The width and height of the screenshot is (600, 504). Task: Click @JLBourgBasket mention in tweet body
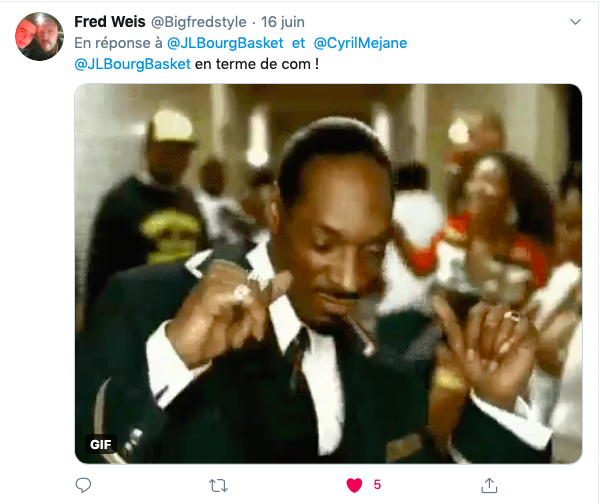132,64
